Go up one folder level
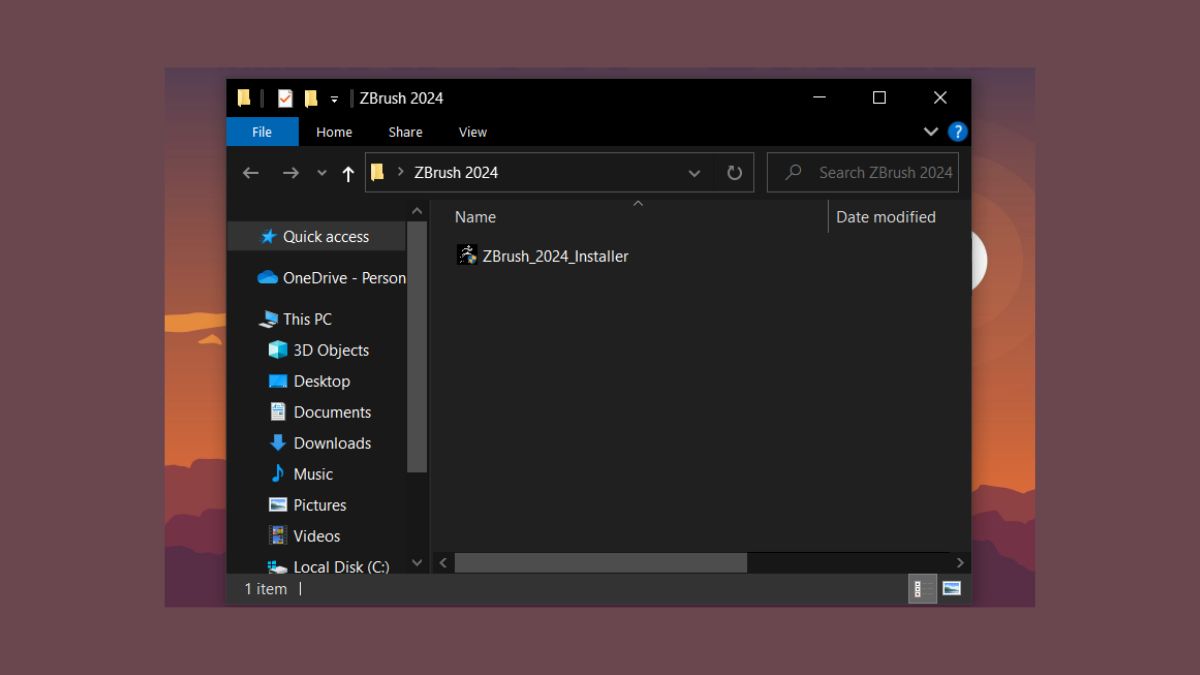Screen dimensions: 1200x675 click(348, 173)
